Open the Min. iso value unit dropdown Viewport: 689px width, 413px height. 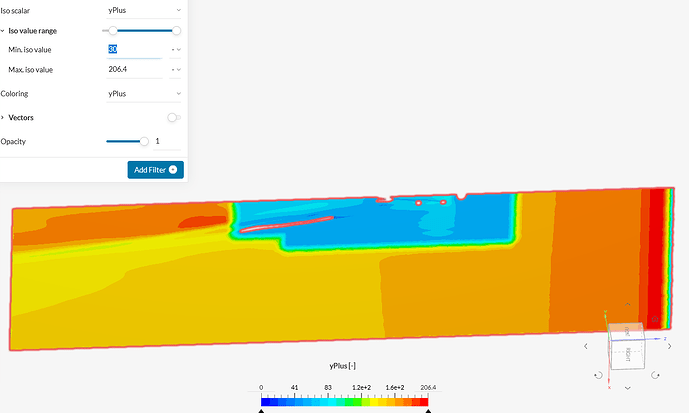[176, 50]
